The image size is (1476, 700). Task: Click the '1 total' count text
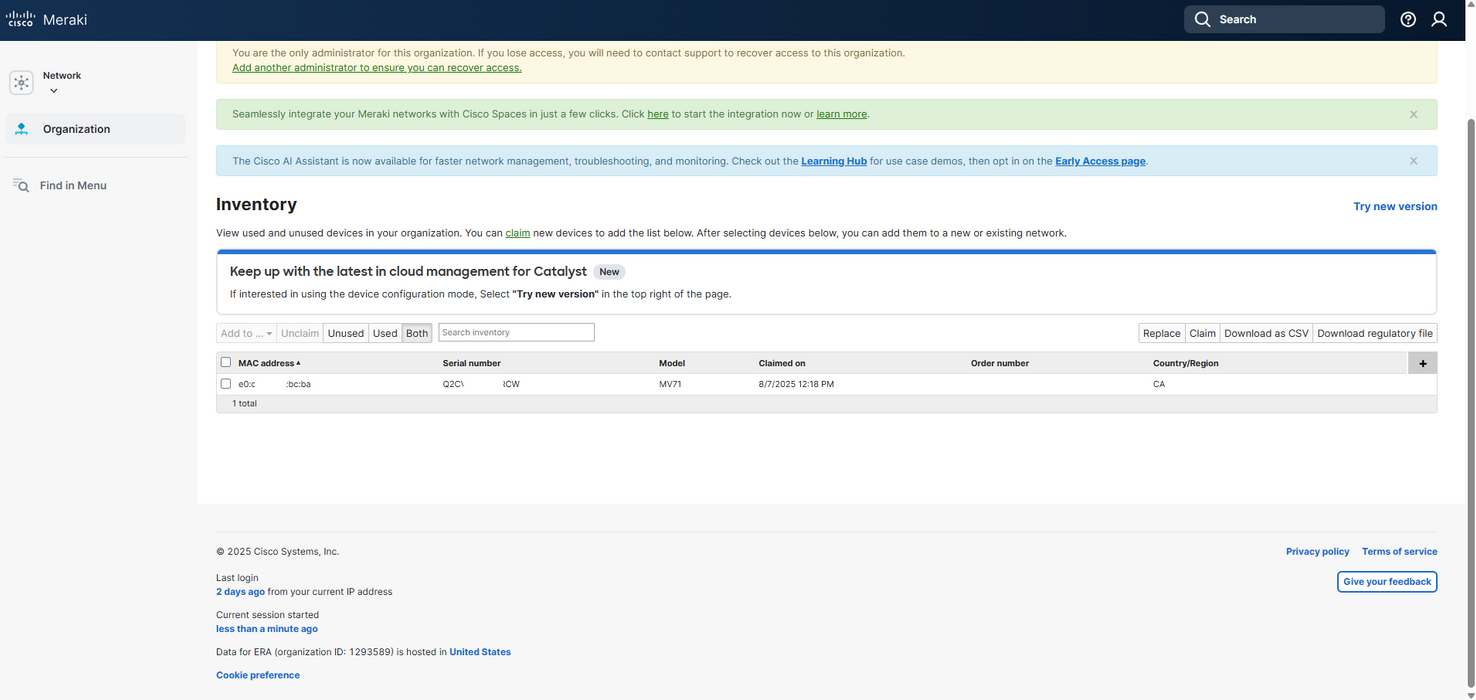[x=244, y=404]
